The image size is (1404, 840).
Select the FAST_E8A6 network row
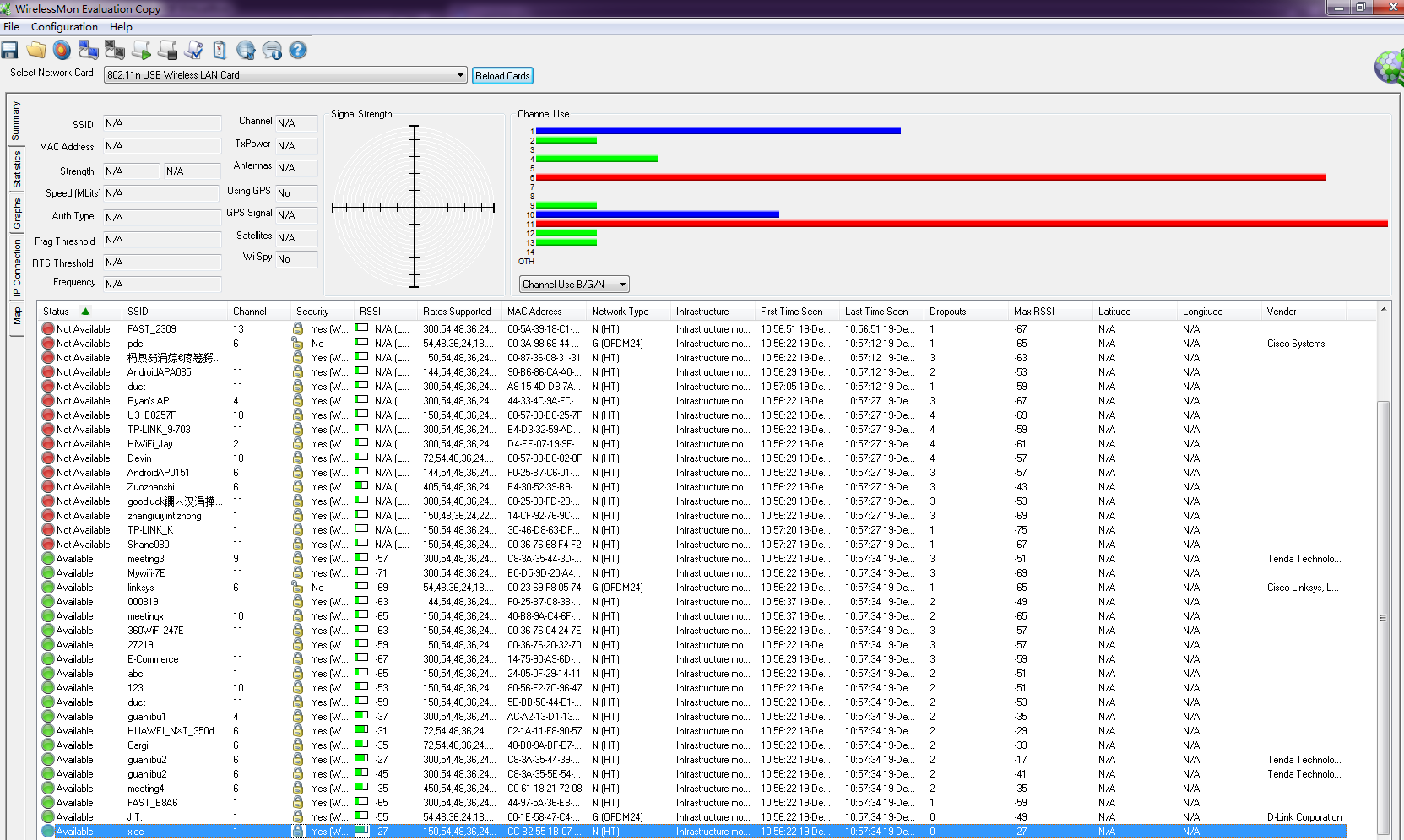pos(692,803)
